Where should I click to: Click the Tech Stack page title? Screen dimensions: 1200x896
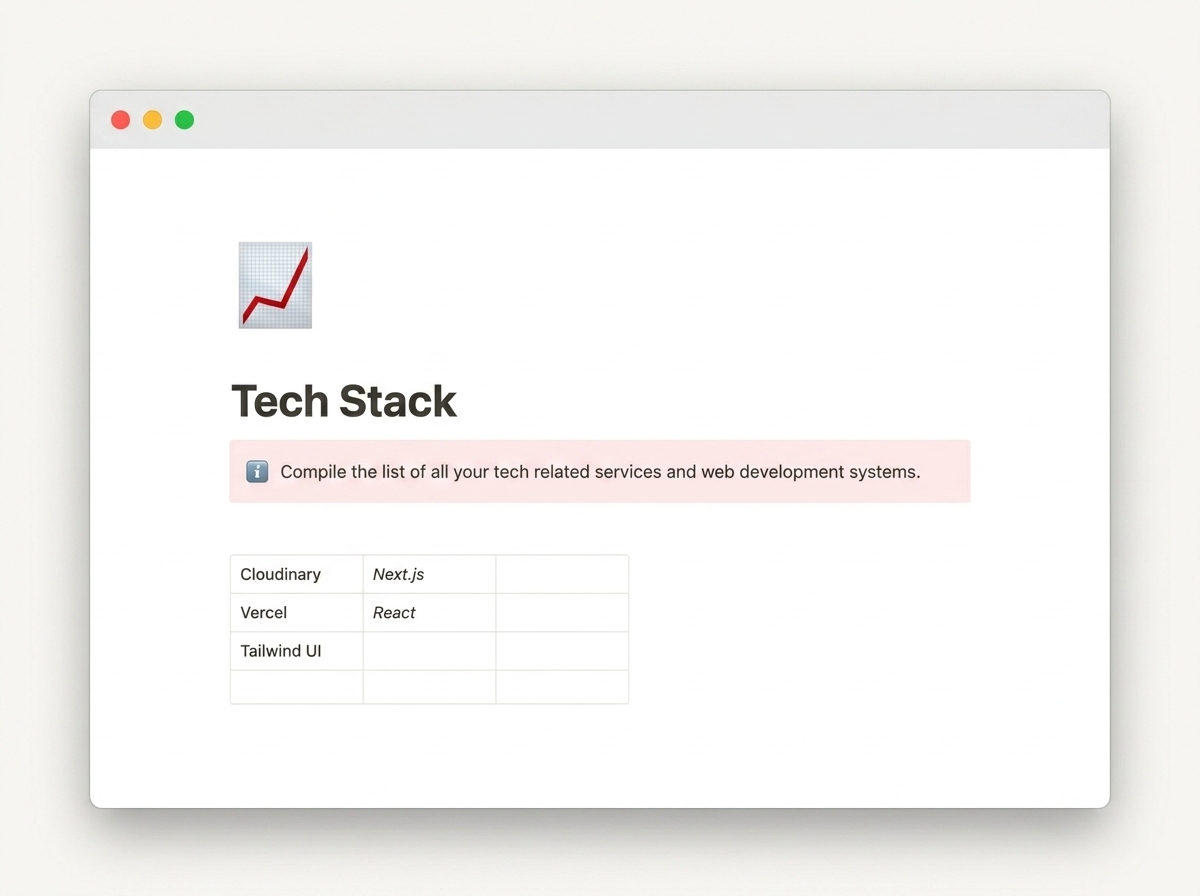pos(344,401)
